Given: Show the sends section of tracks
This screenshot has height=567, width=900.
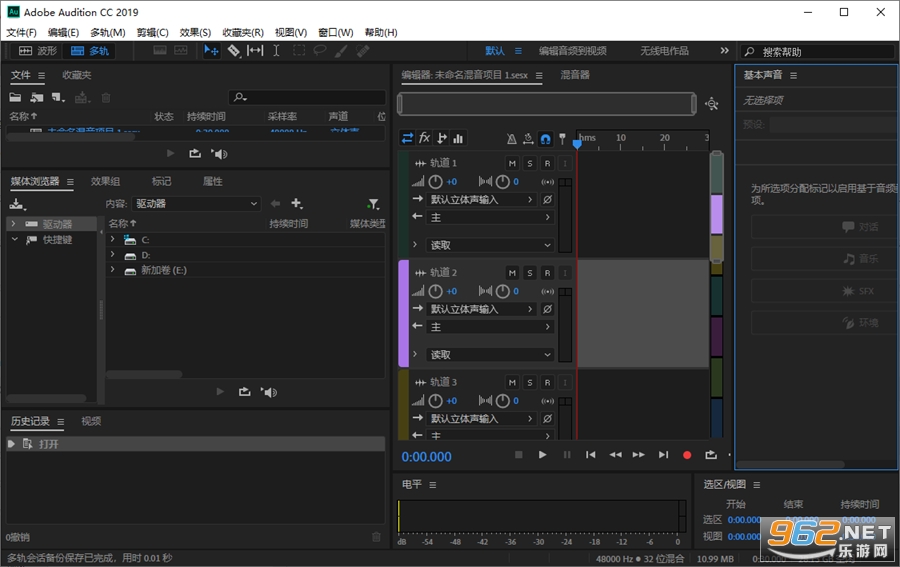Looking at the screenshot, I should [x=441, y=138].
